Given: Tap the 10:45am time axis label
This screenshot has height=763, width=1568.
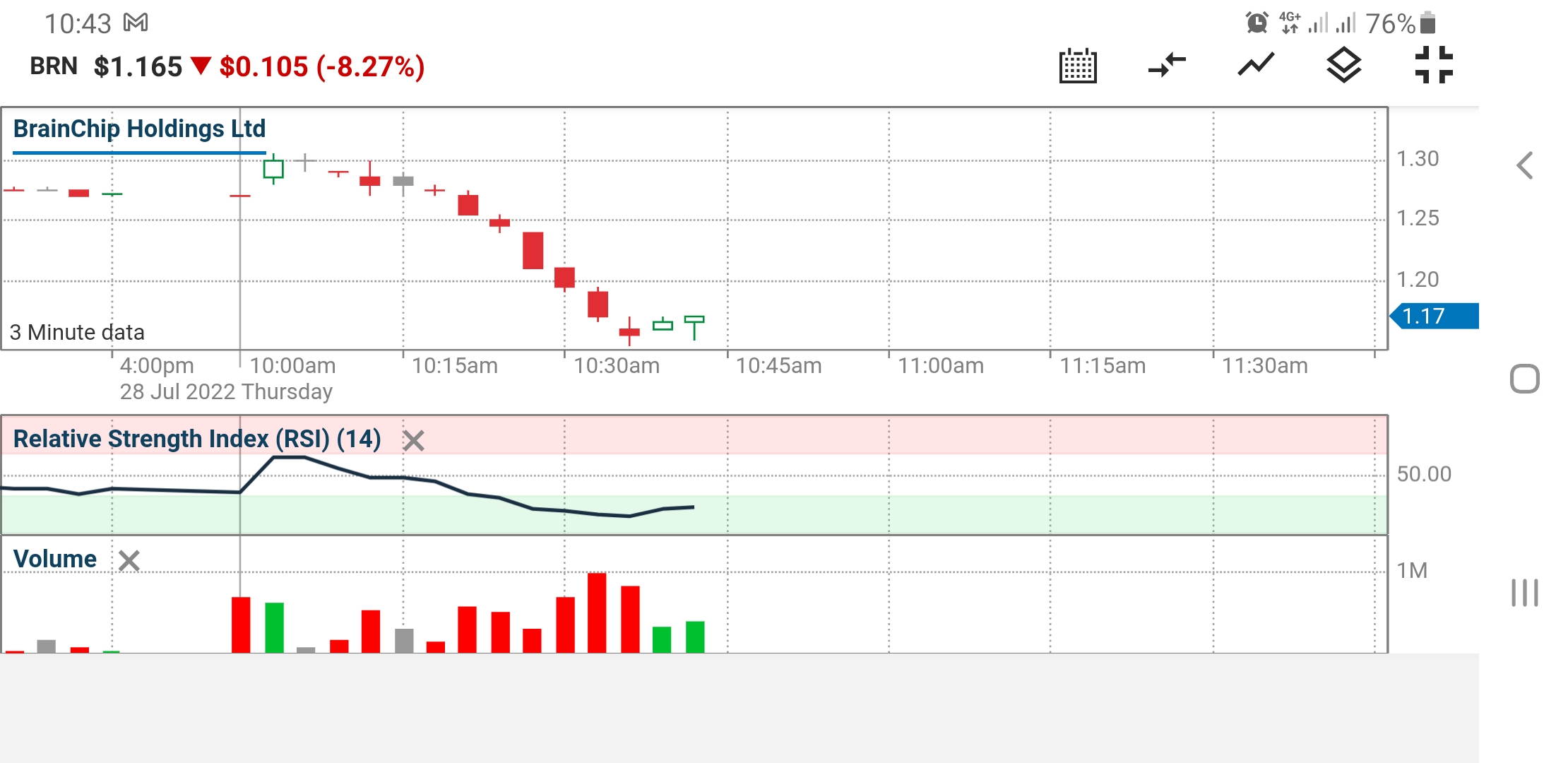Looking at the screenshot, I should coord(779,366).
